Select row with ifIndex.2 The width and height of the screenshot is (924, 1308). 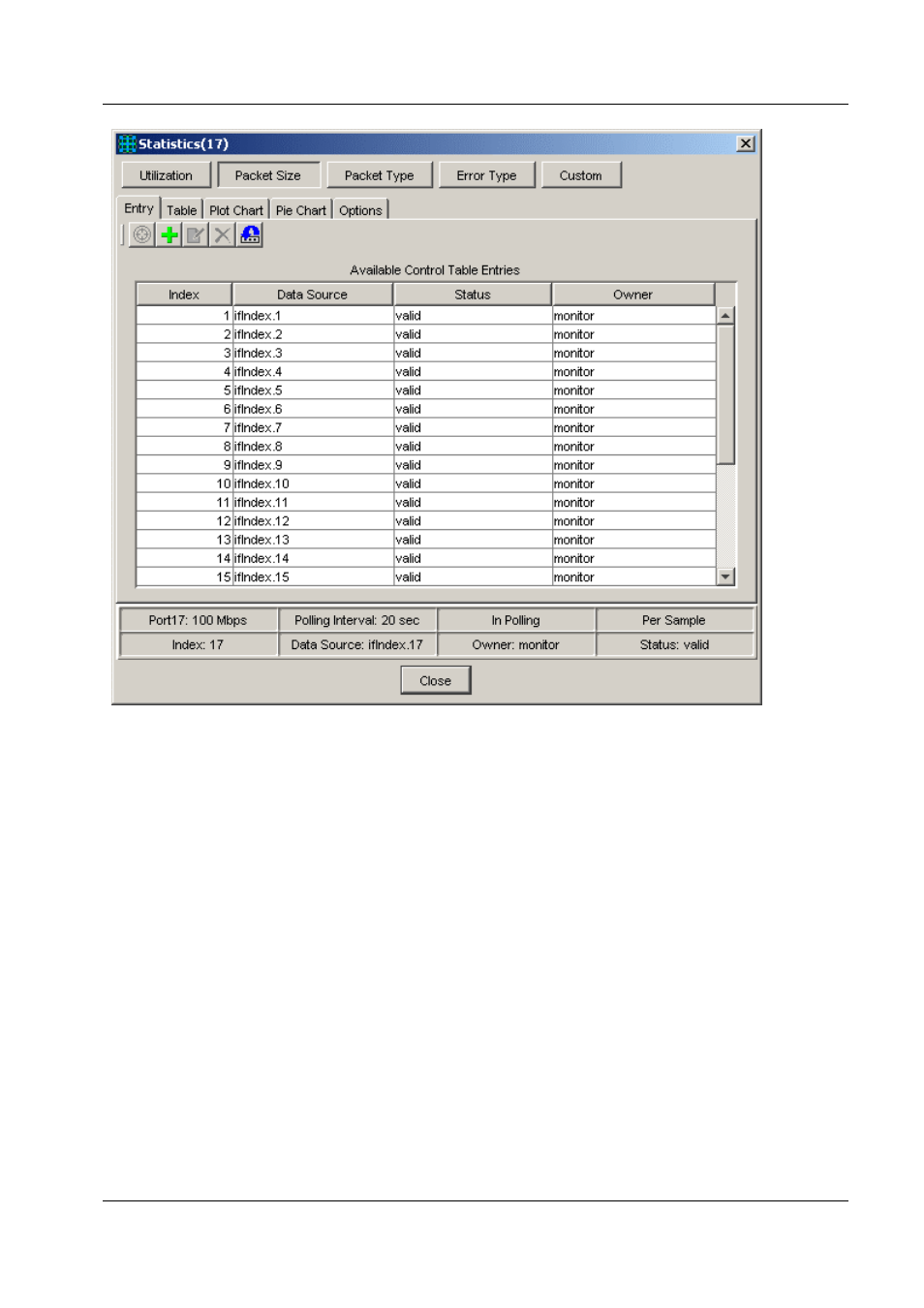[426, 334]
